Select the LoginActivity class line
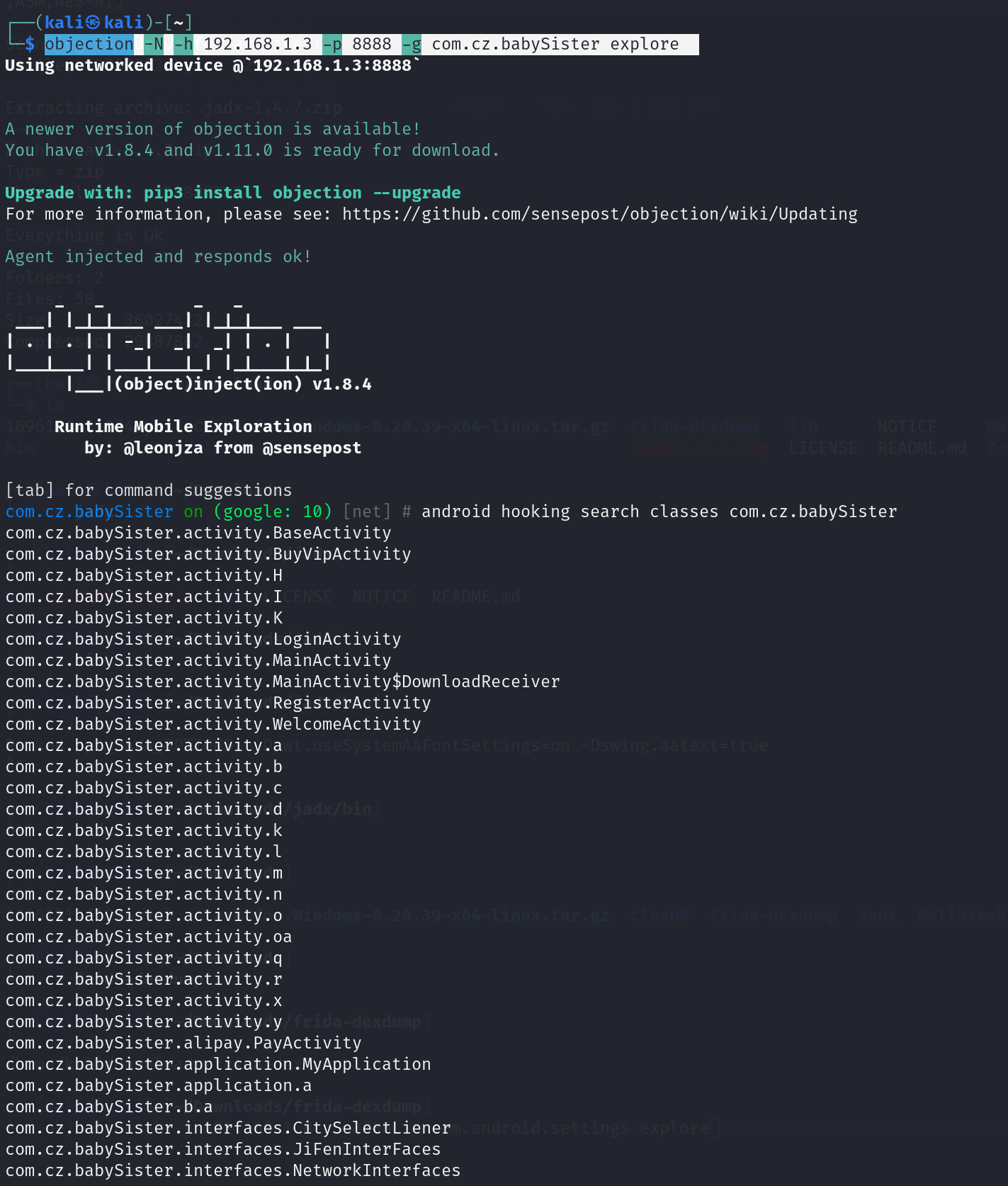Image resolution: width=1008 pixels, height=1186 pixels. pyautogui.click(x=203, y=639)
